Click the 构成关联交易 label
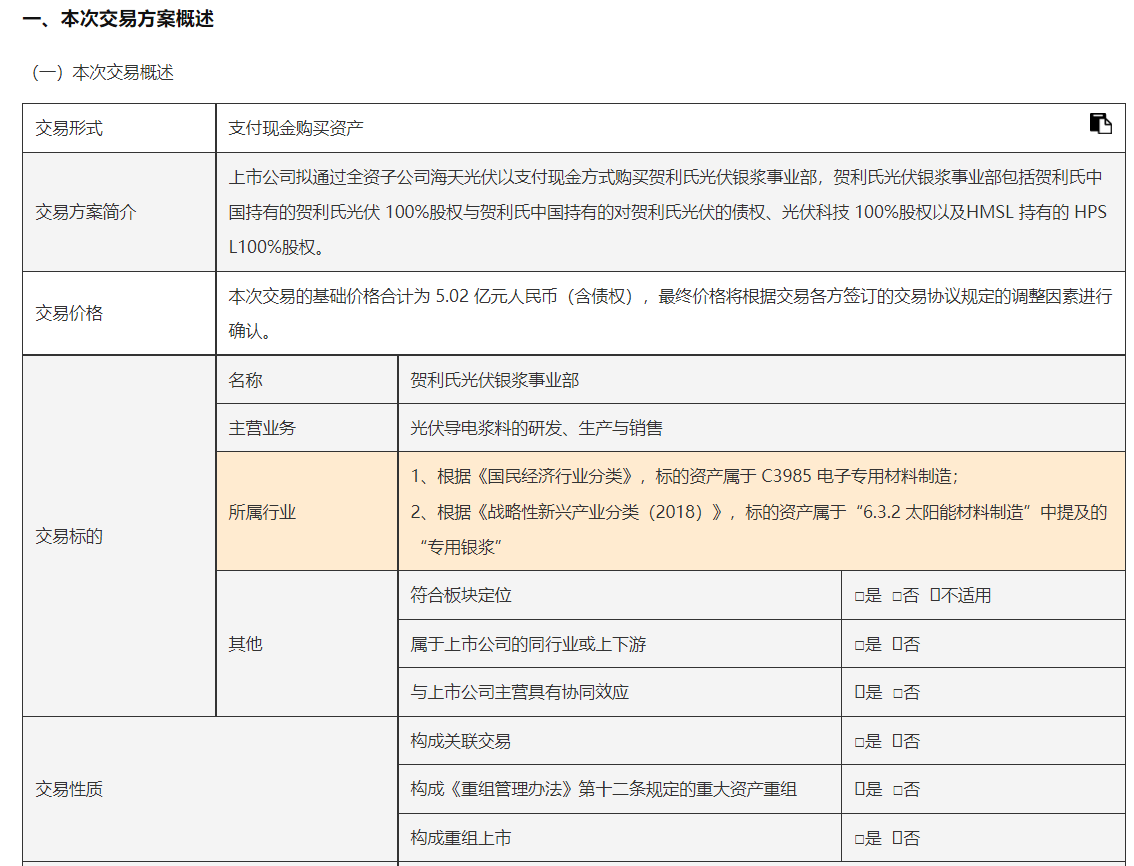 click(461, 741)
